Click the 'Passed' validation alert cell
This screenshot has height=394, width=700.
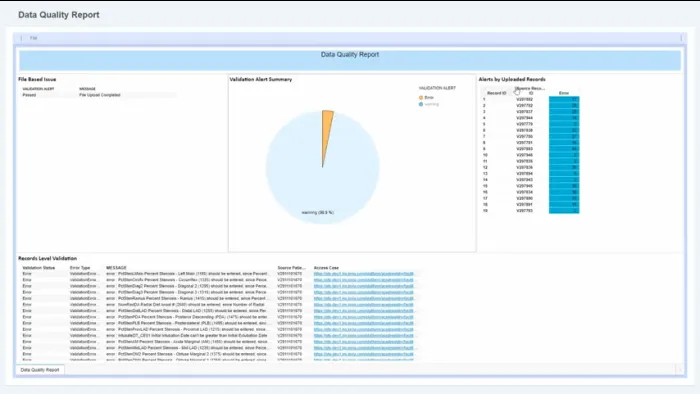click(29, 95)
